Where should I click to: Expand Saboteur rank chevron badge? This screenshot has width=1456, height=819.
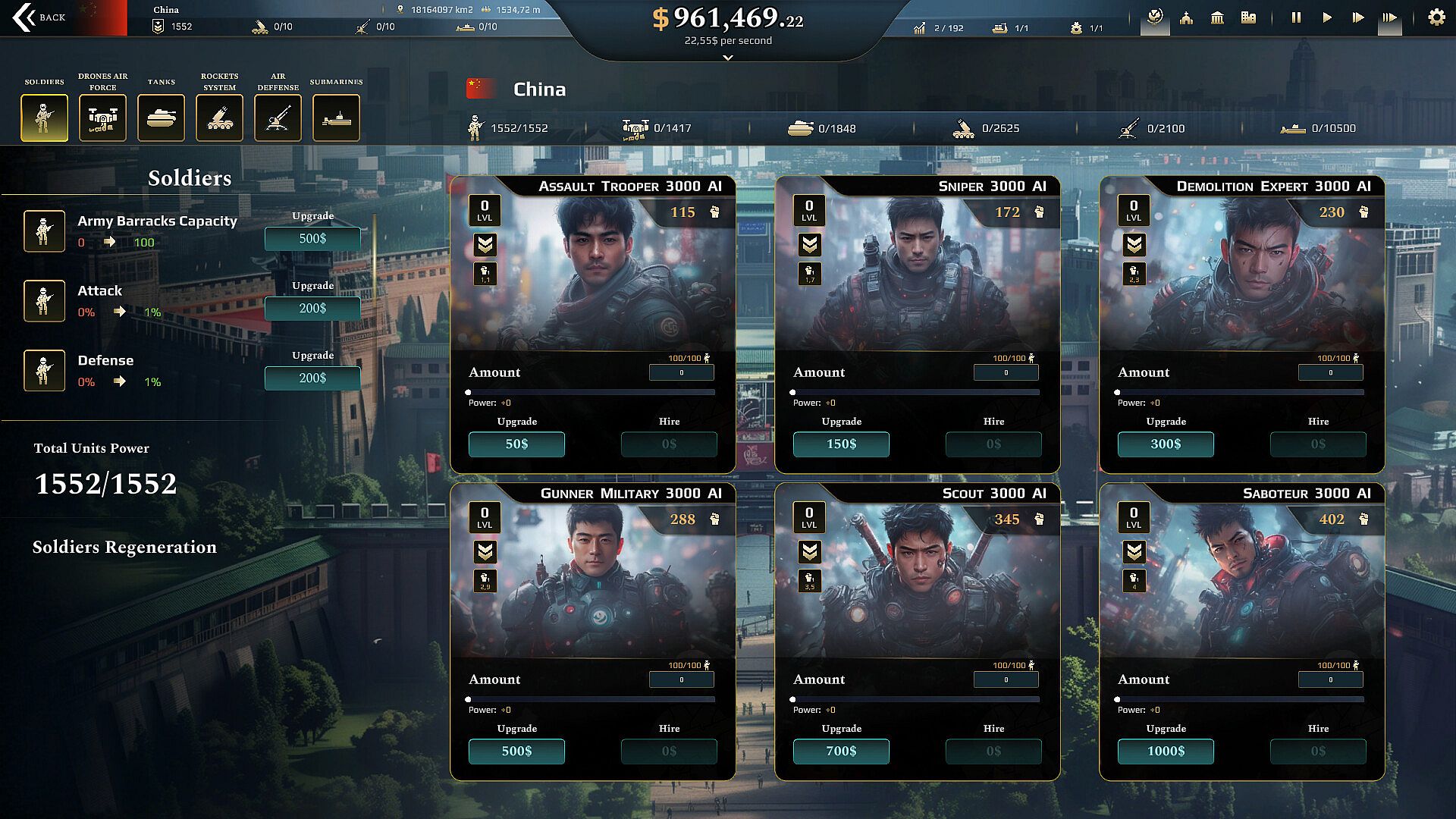pos(1134,552)
